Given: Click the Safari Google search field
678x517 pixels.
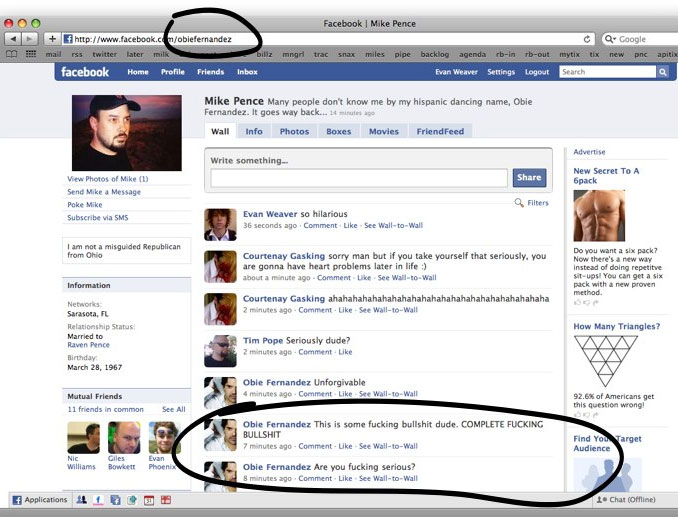Looking at the screenshot, I should point(640,39).
